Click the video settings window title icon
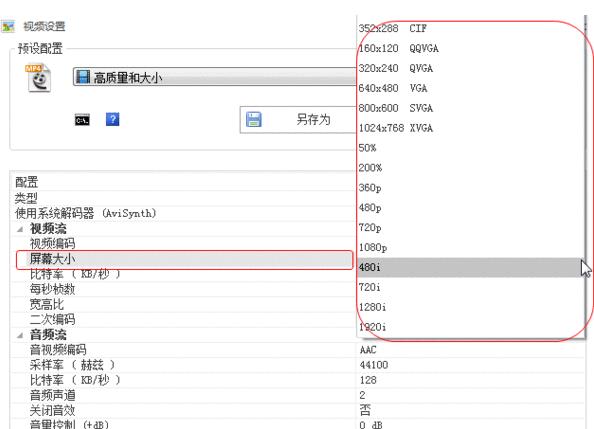 pos(8,27)
